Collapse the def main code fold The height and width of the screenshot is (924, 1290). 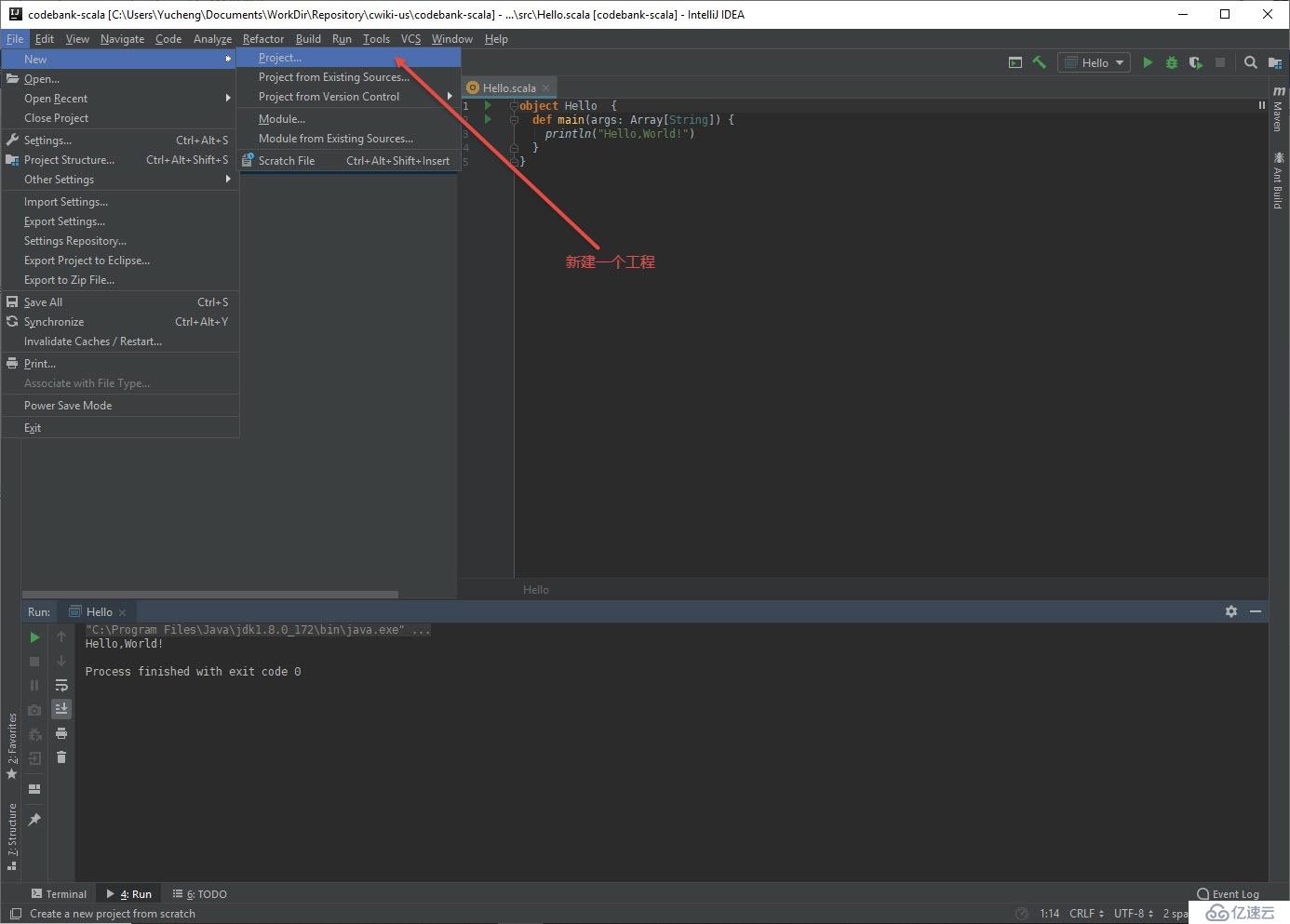pos(513,120)
